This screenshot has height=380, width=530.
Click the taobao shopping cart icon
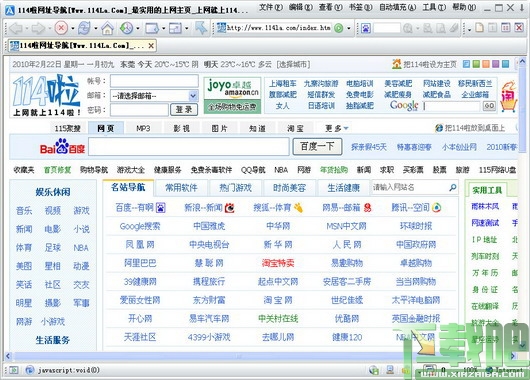pyautogui.click(x=509, y=97)
